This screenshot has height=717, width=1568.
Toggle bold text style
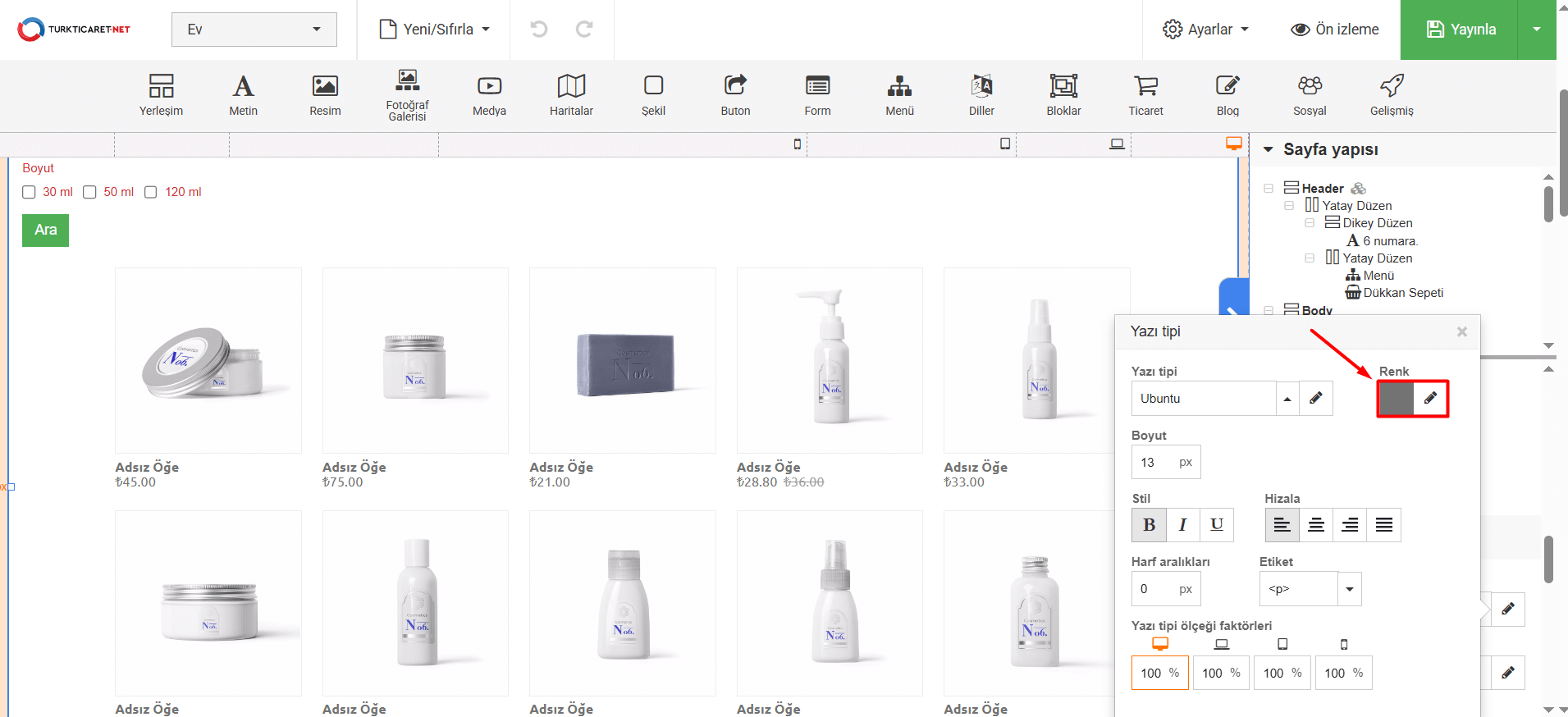[1149, 525]
